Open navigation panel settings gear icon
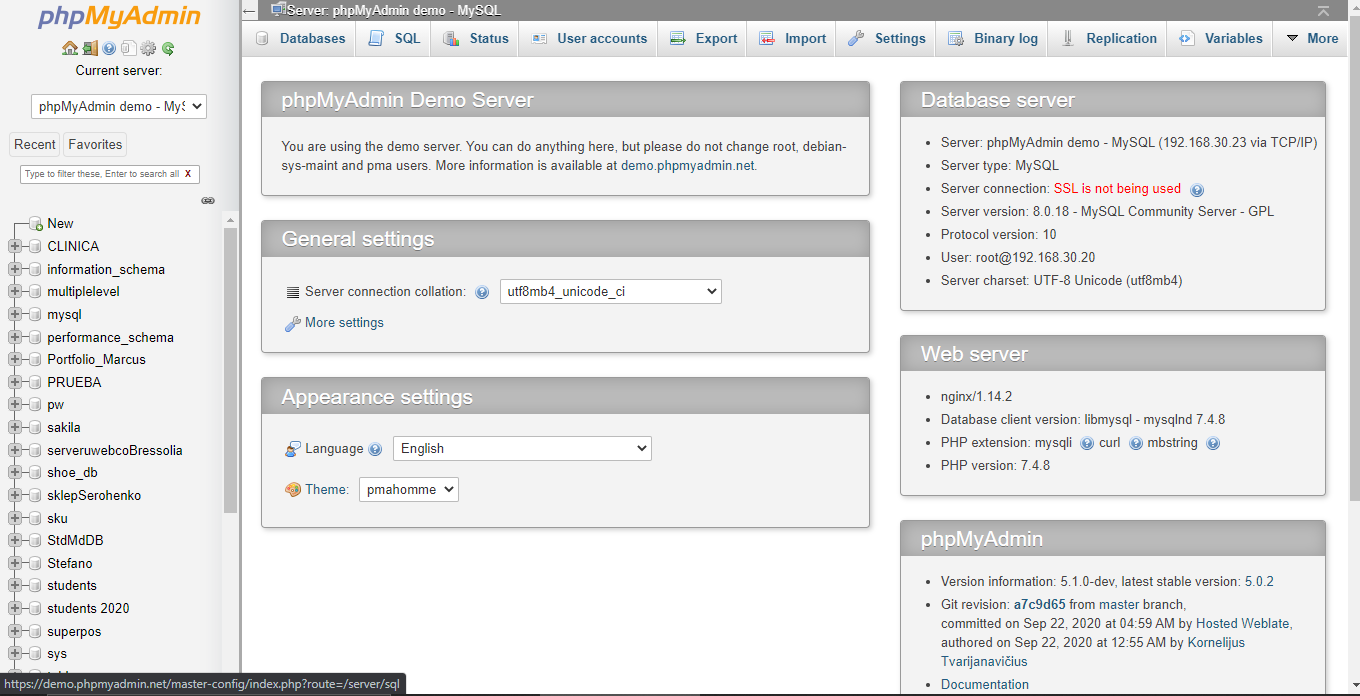This screenshot has width=1360, height=696. 148,48
